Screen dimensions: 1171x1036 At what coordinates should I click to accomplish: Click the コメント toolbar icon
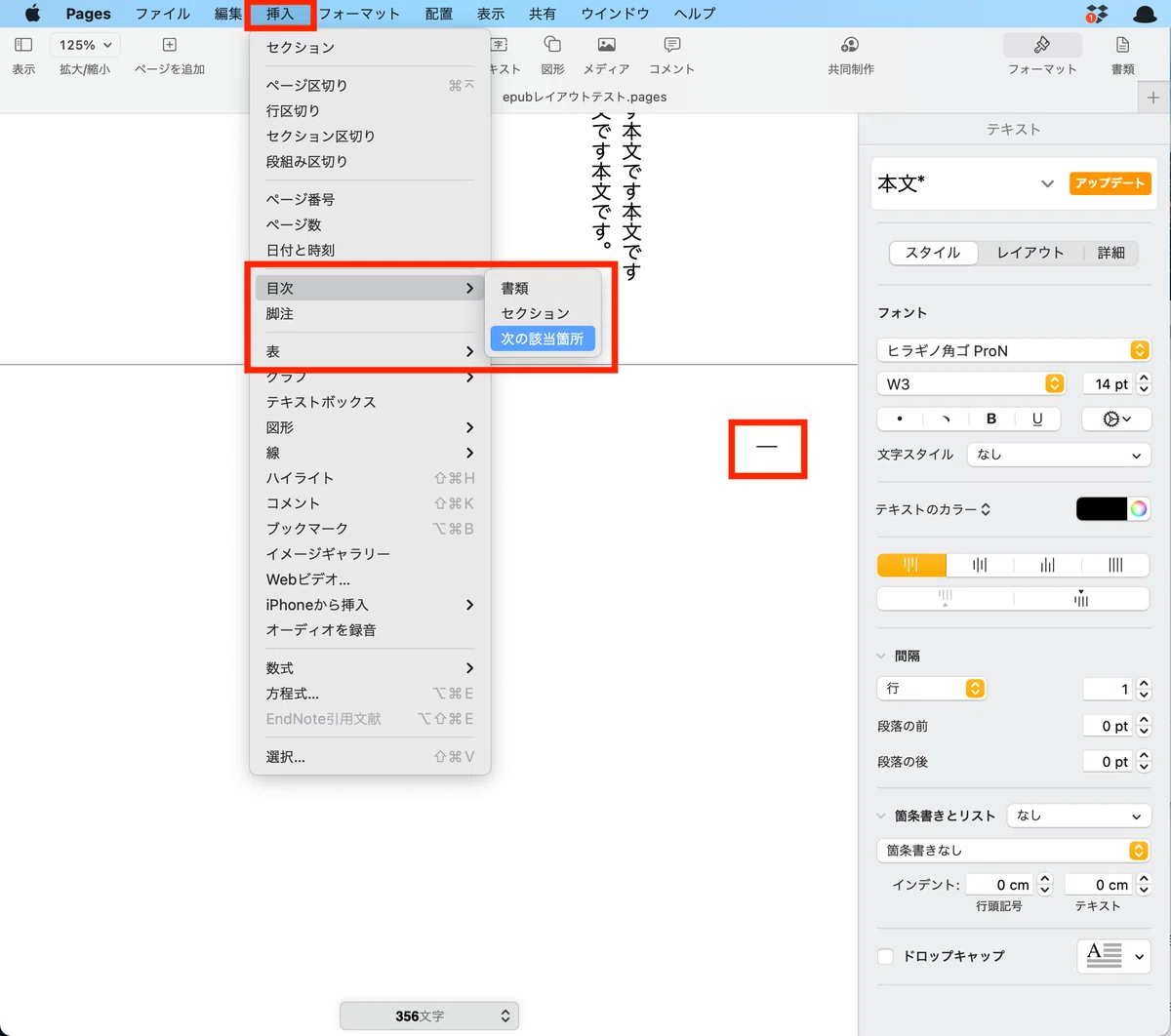tap(671, 45)
